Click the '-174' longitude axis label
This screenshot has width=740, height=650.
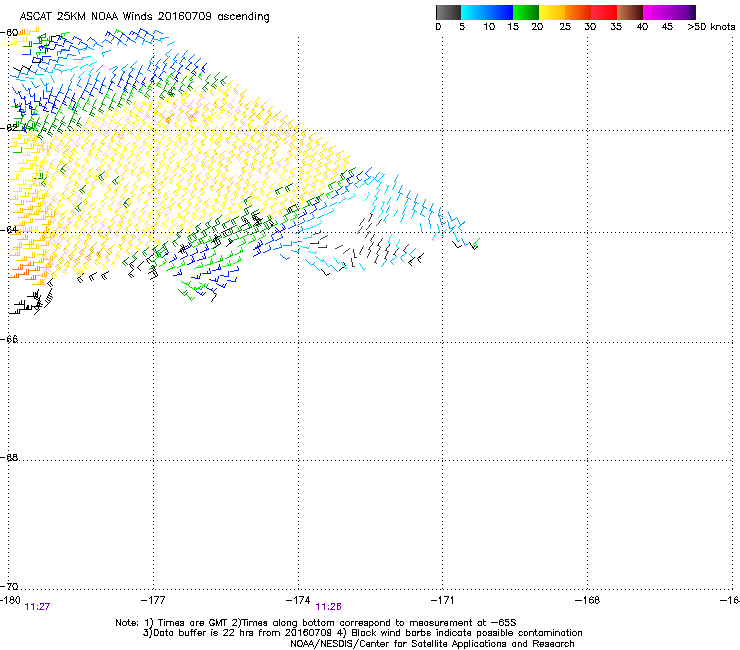[298, 600]
